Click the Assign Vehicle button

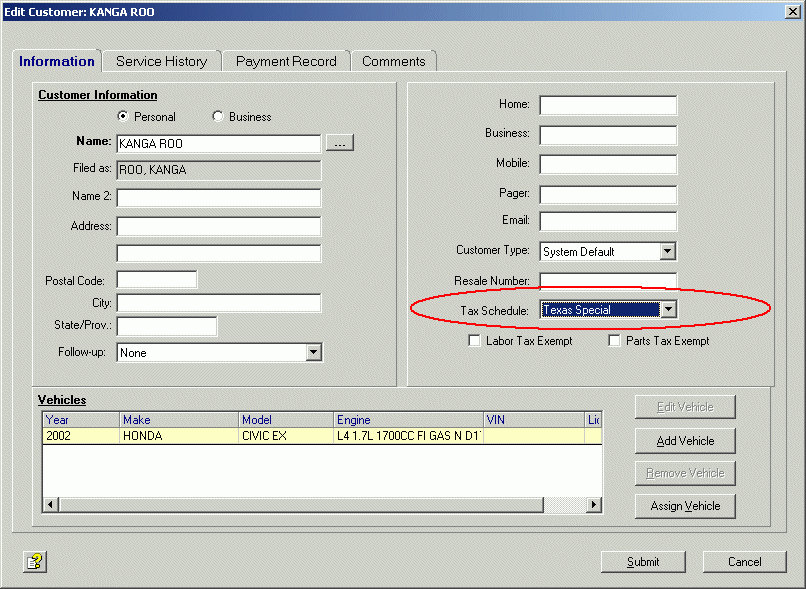click(x=685, y=506)
